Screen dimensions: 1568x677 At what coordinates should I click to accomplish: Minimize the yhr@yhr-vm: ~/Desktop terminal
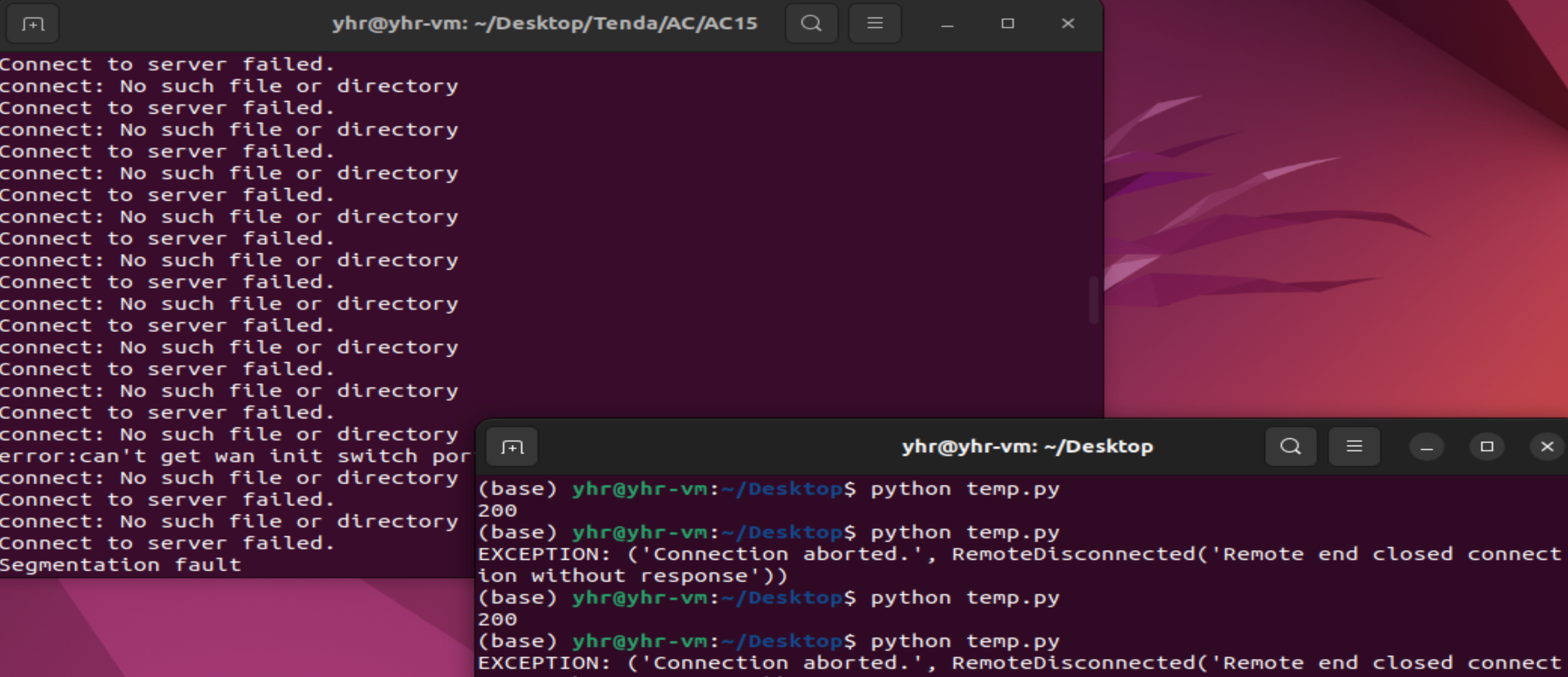[1426, 447]
